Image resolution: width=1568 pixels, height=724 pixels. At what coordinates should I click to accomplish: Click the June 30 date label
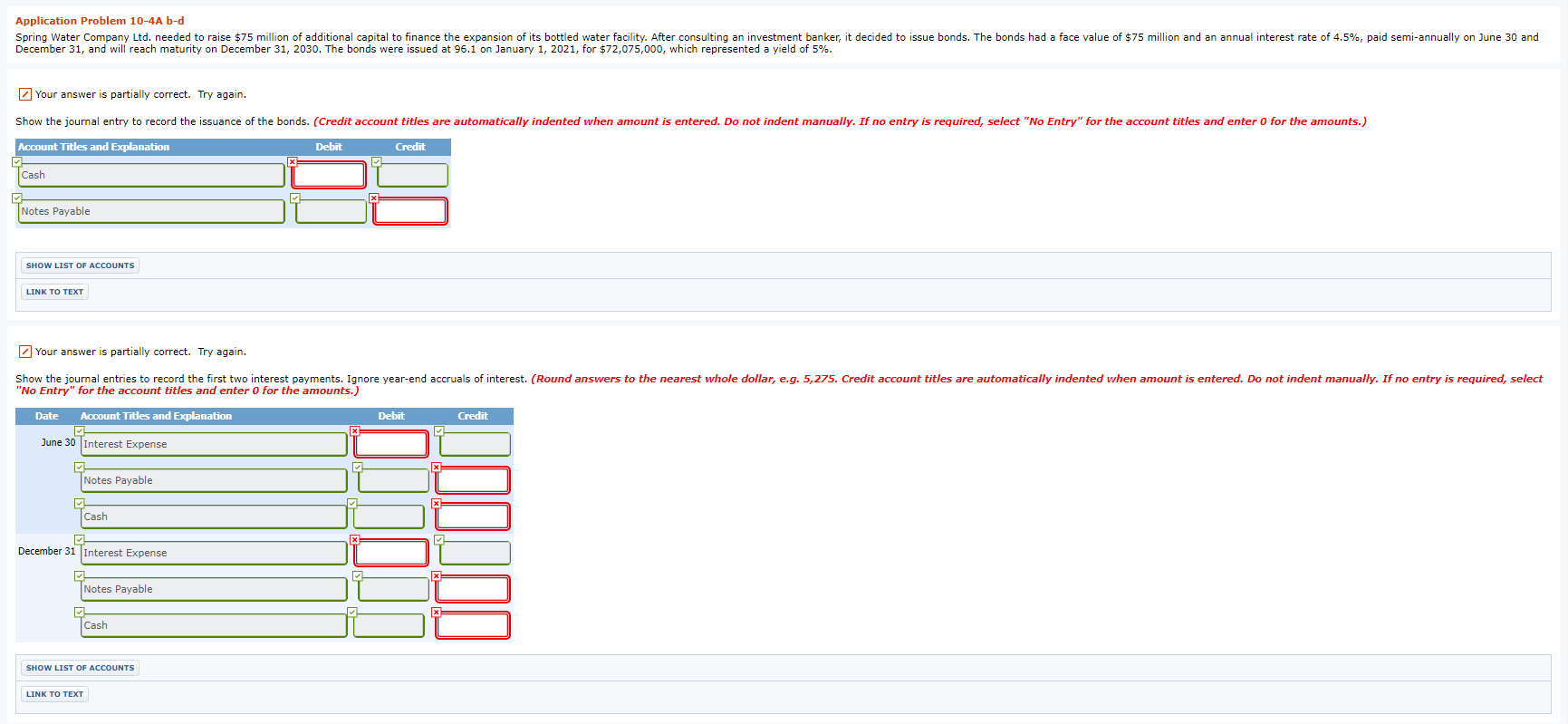tap(58, 442)
